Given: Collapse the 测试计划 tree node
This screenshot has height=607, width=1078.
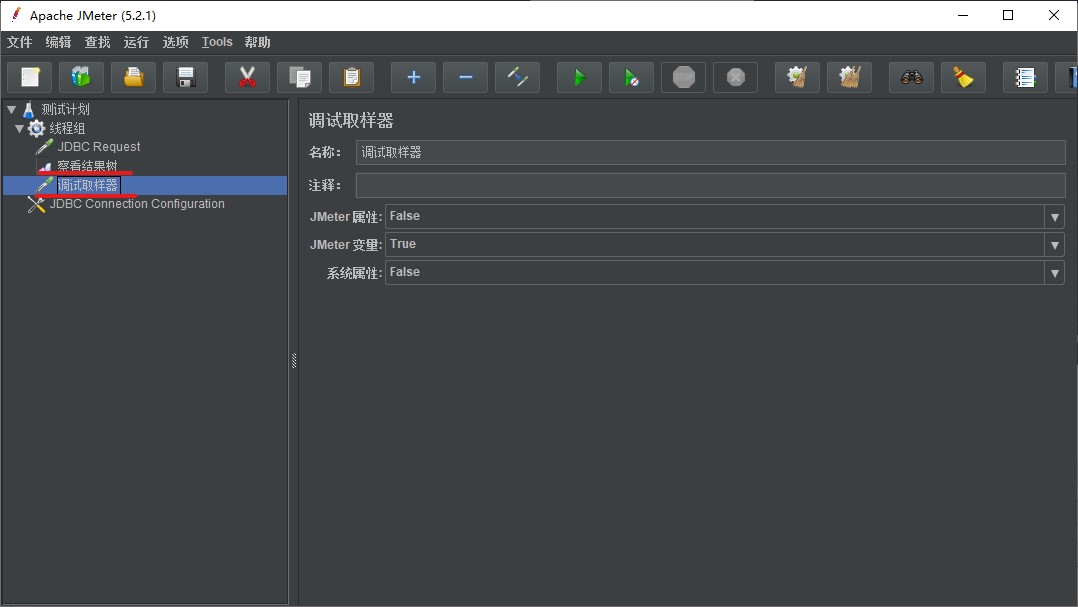Looking at the screenshot, I should [x=12, y=109].
